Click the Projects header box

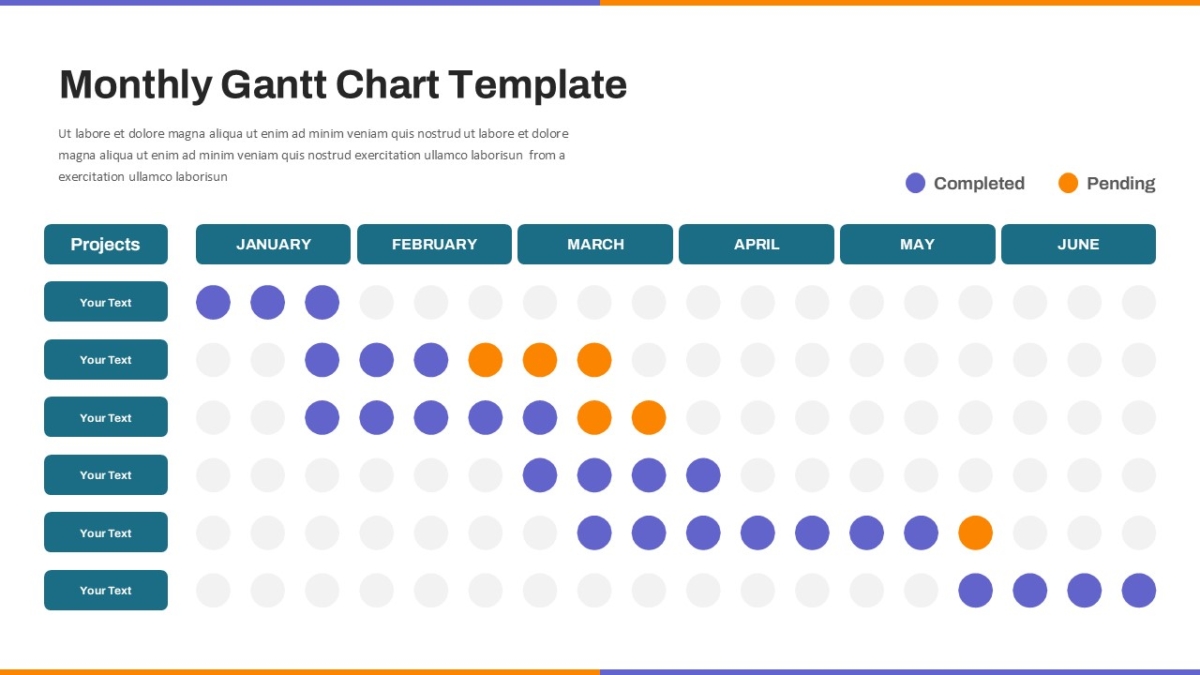pyautogui.click(x=106, y=244)
